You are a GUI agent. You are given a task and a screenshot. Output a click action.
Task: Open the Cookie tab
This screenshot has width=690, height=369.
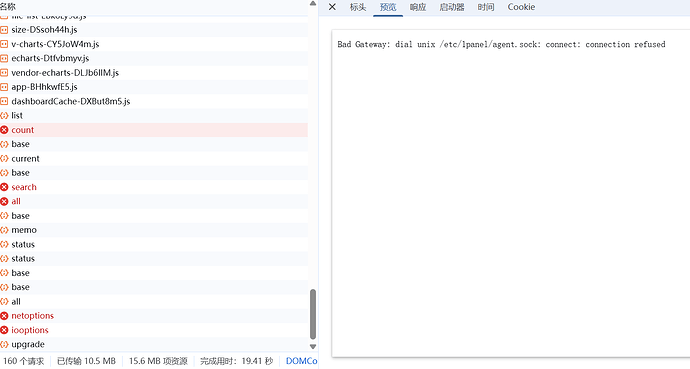click(521, 7)
